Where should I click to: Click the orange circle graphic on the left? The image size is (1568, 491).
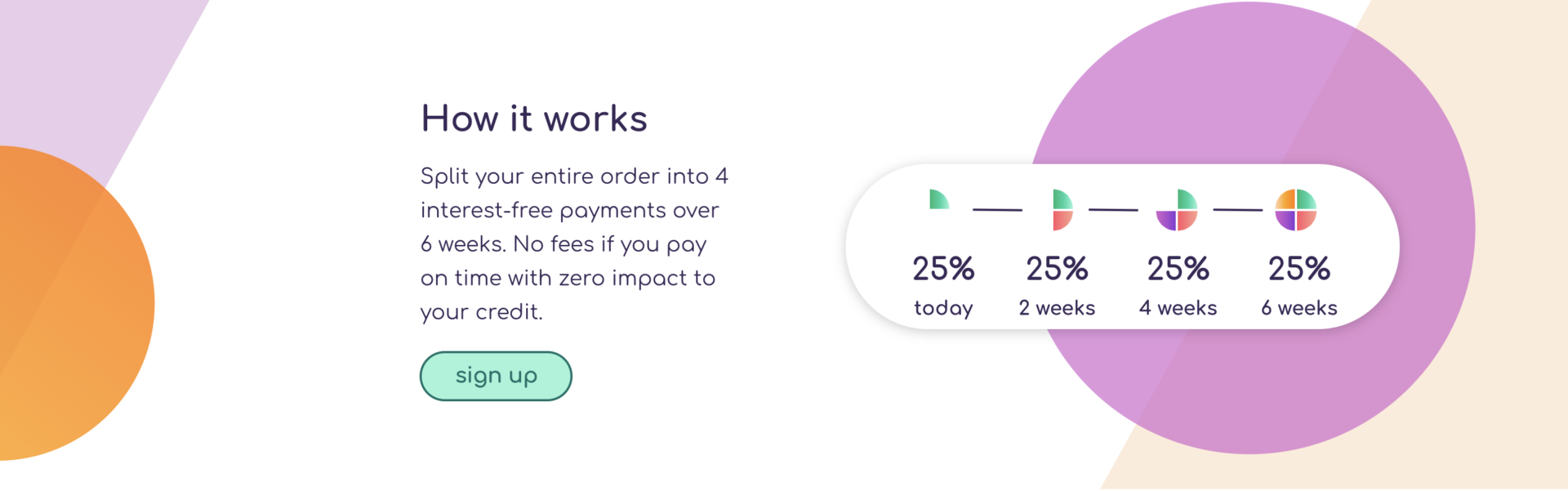click(73, 303)
